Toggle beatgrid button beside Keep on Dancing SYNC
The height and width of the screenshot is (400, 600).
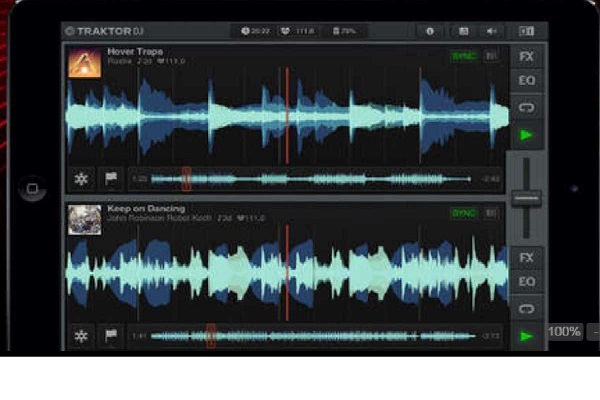click(x=491, y=214)
